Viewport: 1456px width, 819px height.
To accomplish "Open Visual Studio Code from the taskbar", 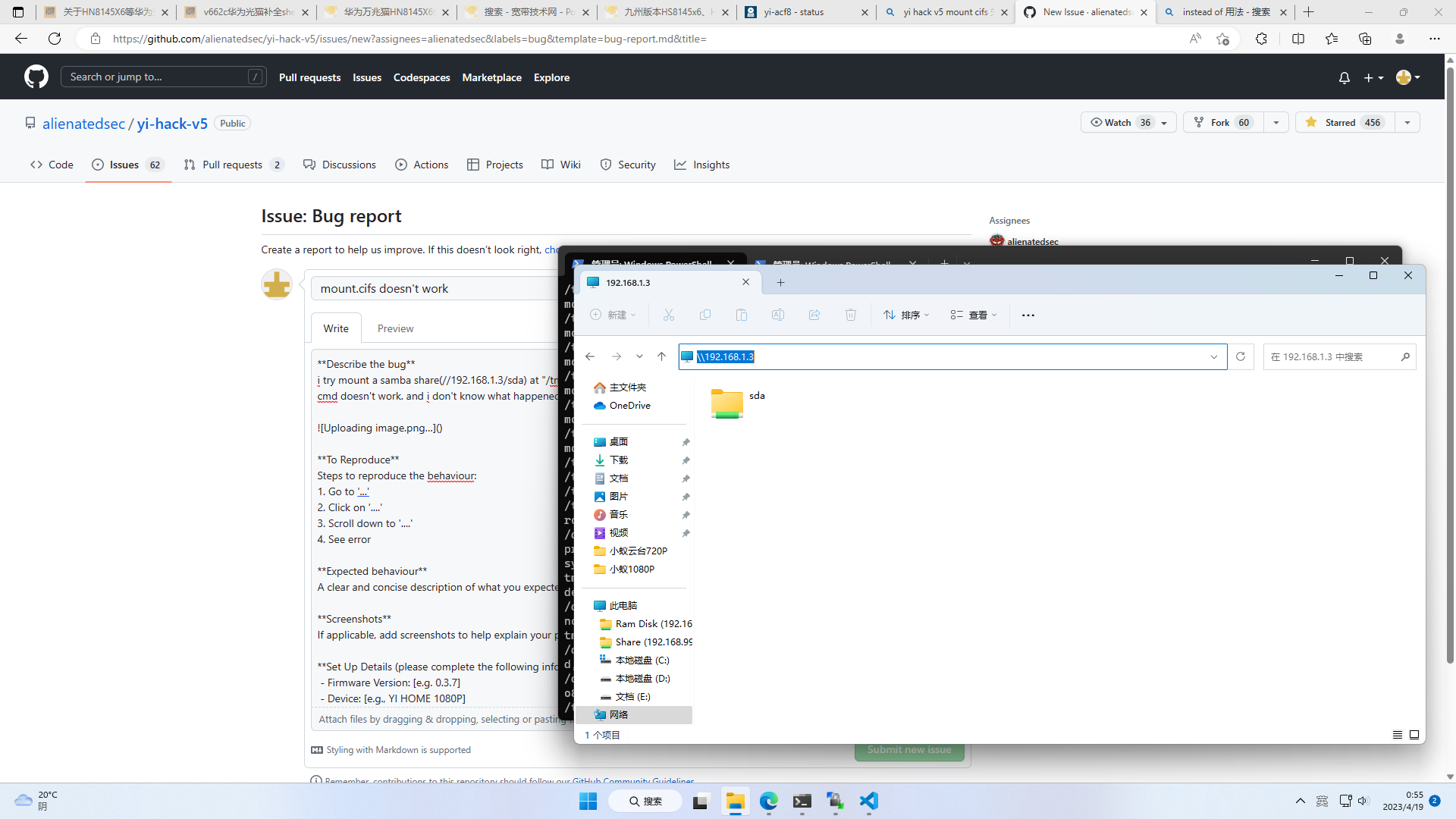I will pyautogui.click(x=869, y=801).
